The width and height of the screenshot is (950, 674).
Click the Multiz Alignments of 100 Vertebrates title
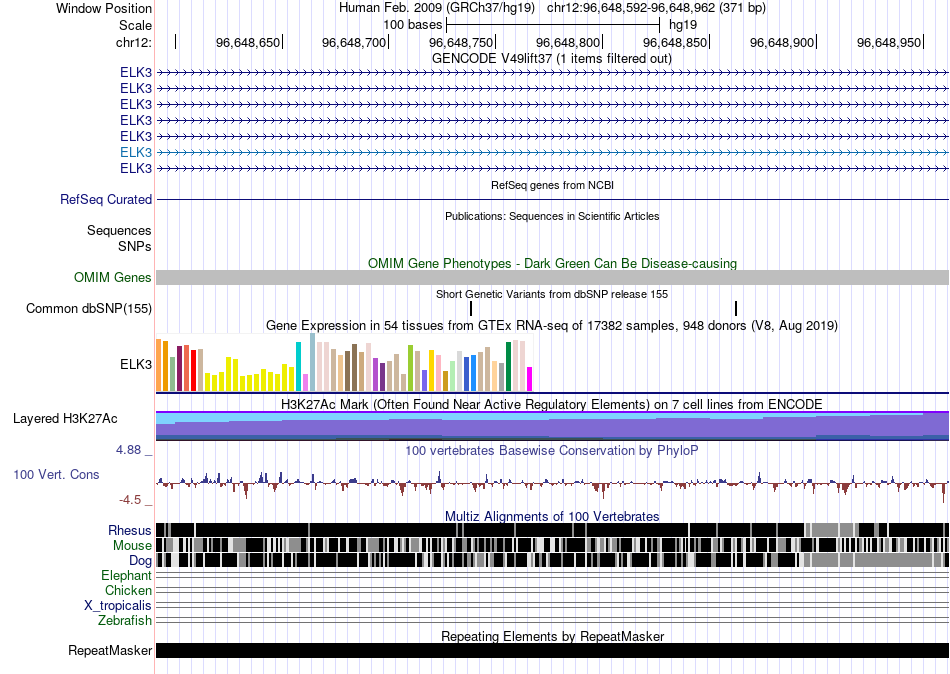[x=551, y=516]
